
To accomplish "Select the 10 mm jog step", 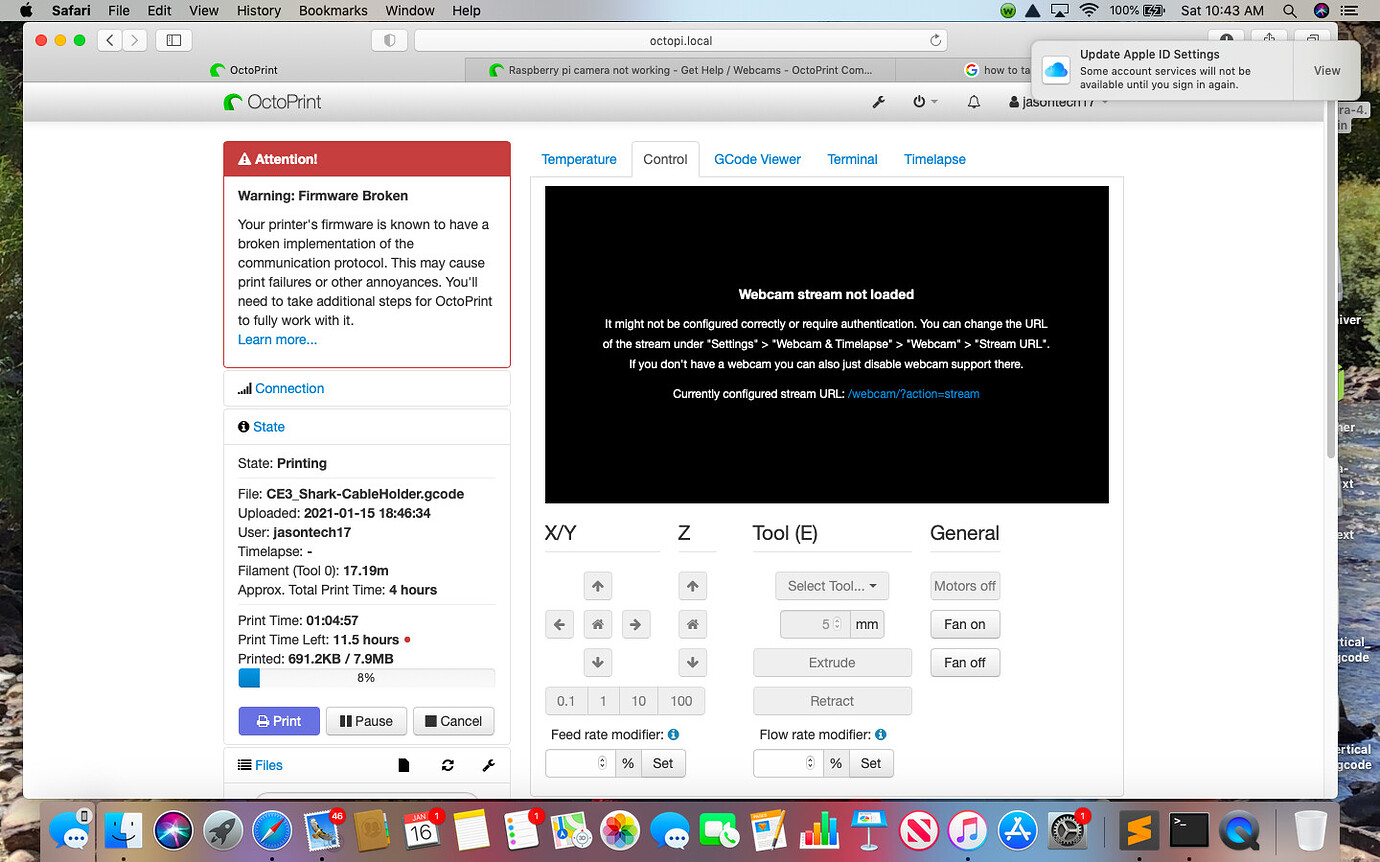I will (638, 701).
